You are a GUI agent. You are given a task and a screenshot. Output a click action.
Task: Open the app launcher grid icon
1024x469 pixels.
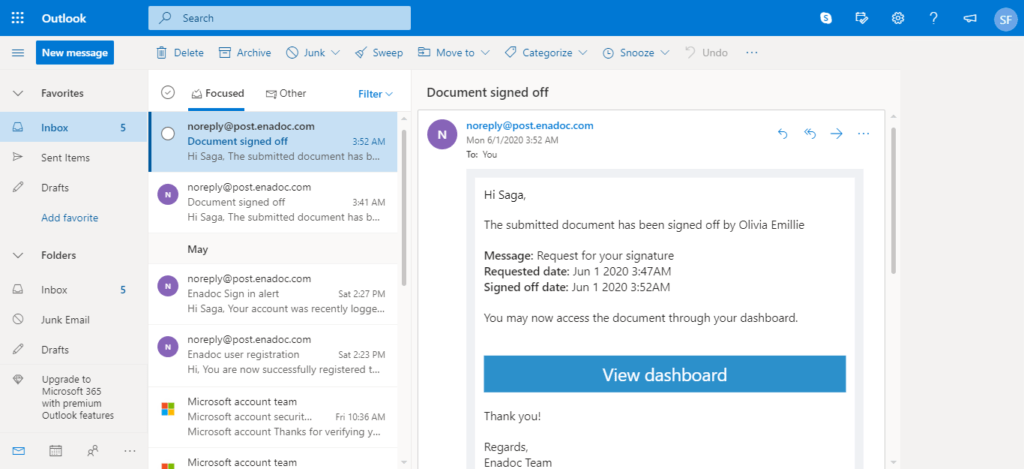point(18,18)
